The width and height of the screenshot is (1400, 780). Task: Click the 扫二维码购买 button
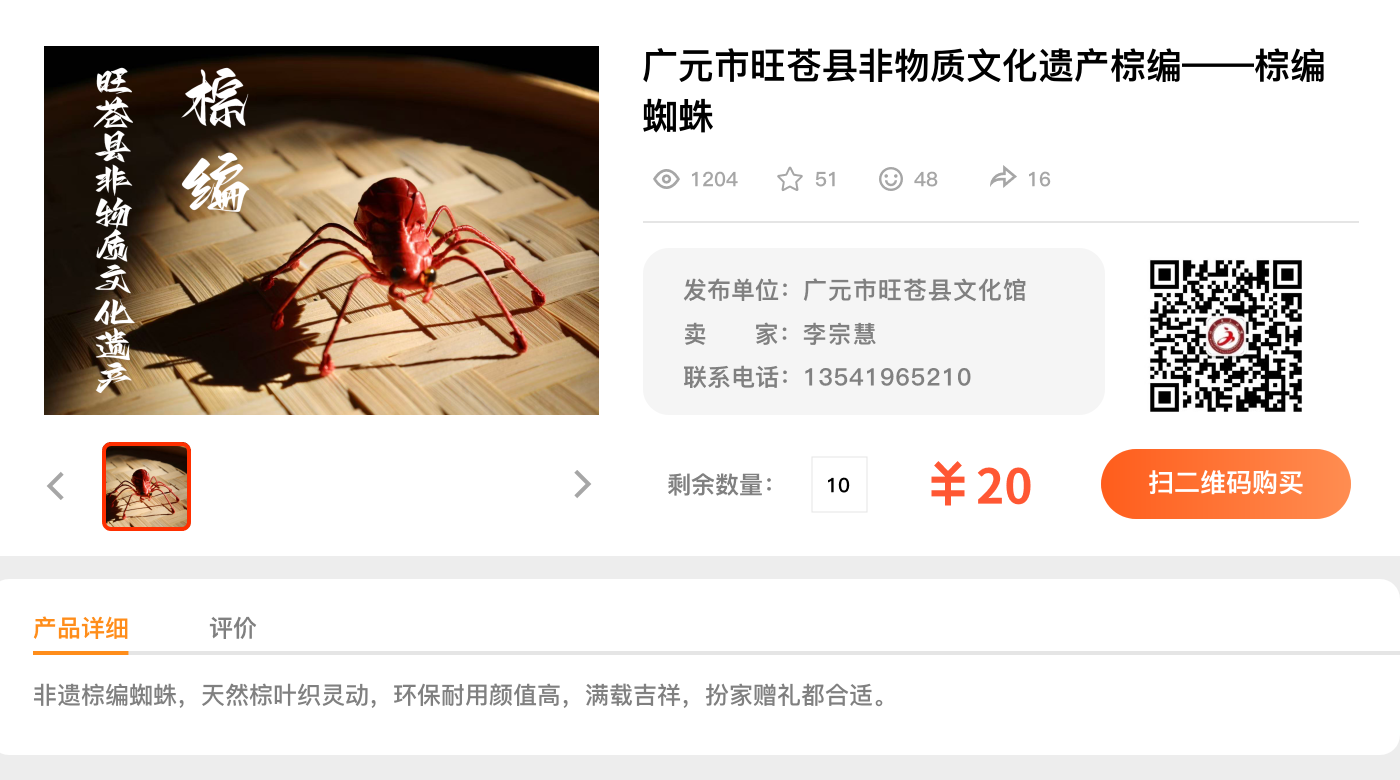pos(1226,484)
